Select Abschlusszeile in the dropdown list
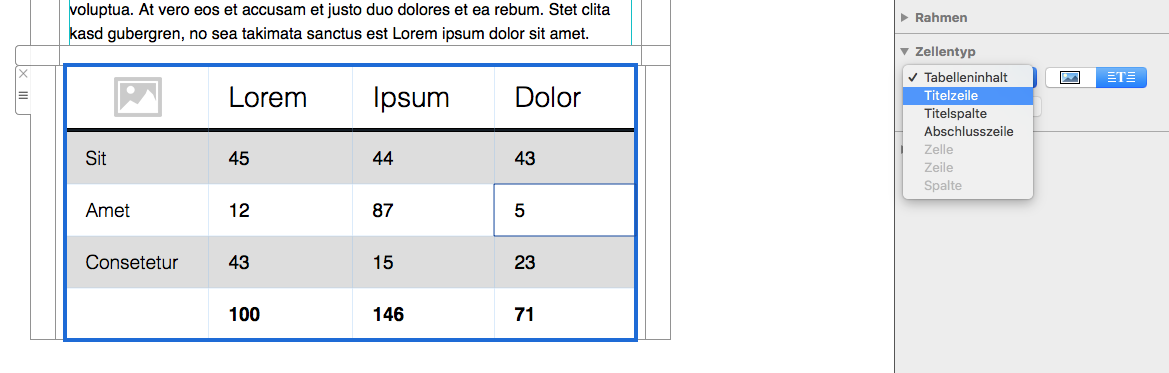Viewport: 1169px width, 373px height. (968, 131)
